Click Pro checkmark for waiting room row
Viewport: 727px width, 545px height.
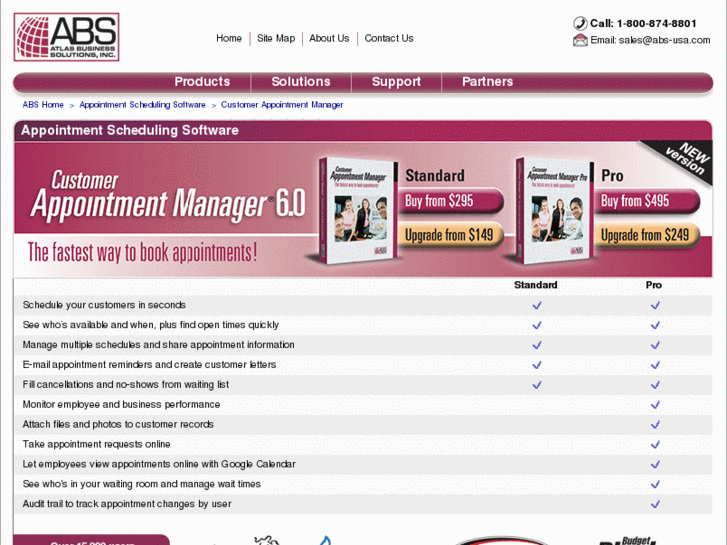click(655, 484)
